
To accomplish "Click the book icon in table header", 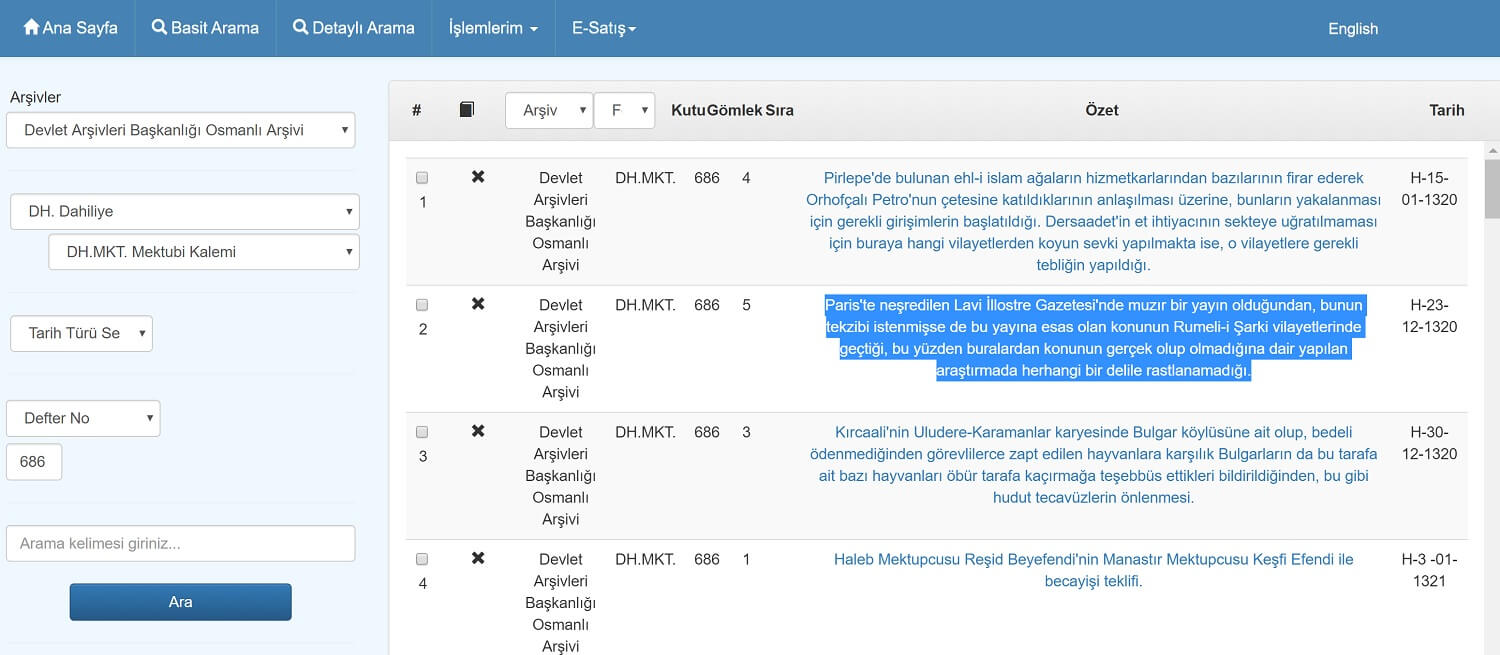I will pos(467,110).
